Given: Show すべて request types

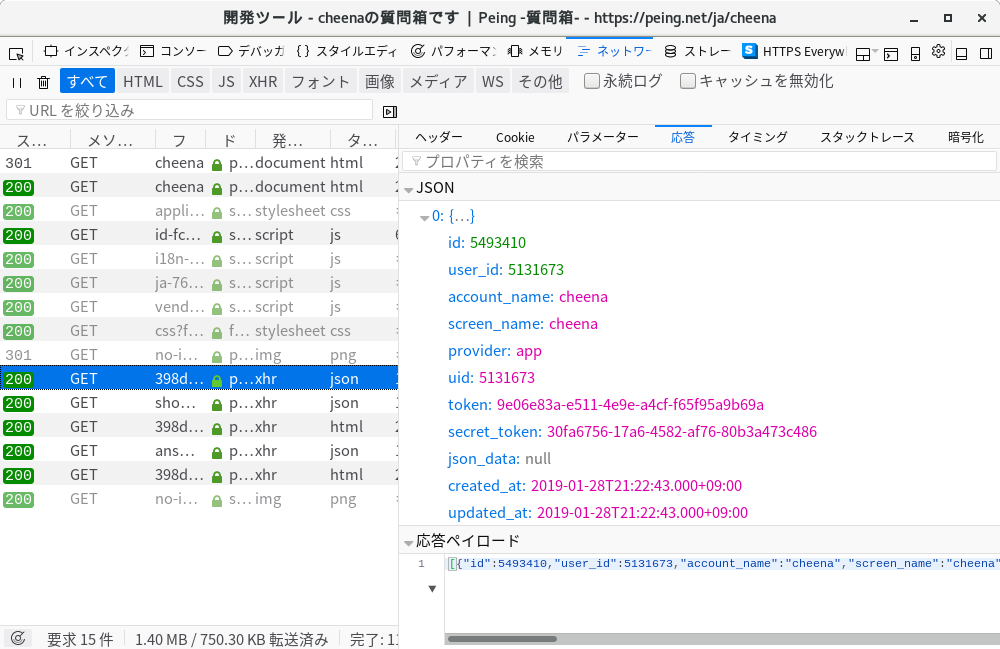Looking at the screenshot, I should point(87,82).
